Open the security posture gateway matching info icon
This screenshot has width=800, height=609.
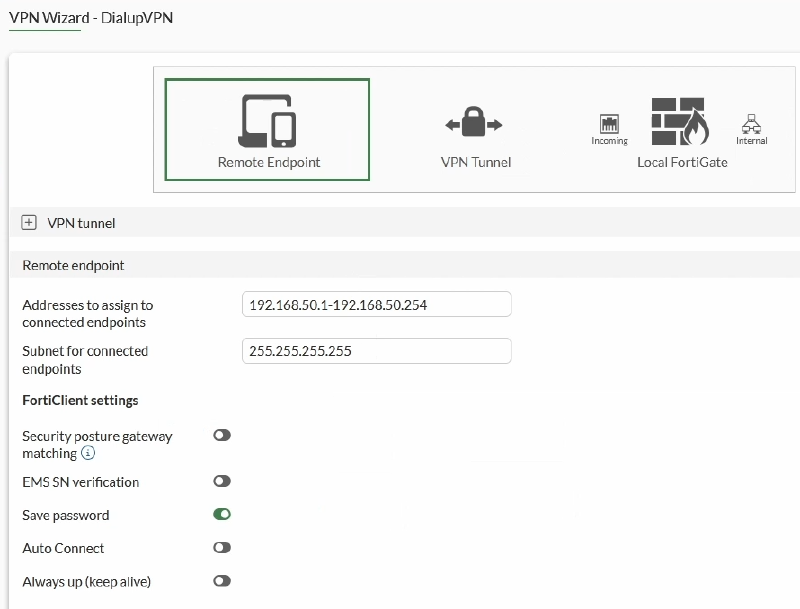click(88, 452)
